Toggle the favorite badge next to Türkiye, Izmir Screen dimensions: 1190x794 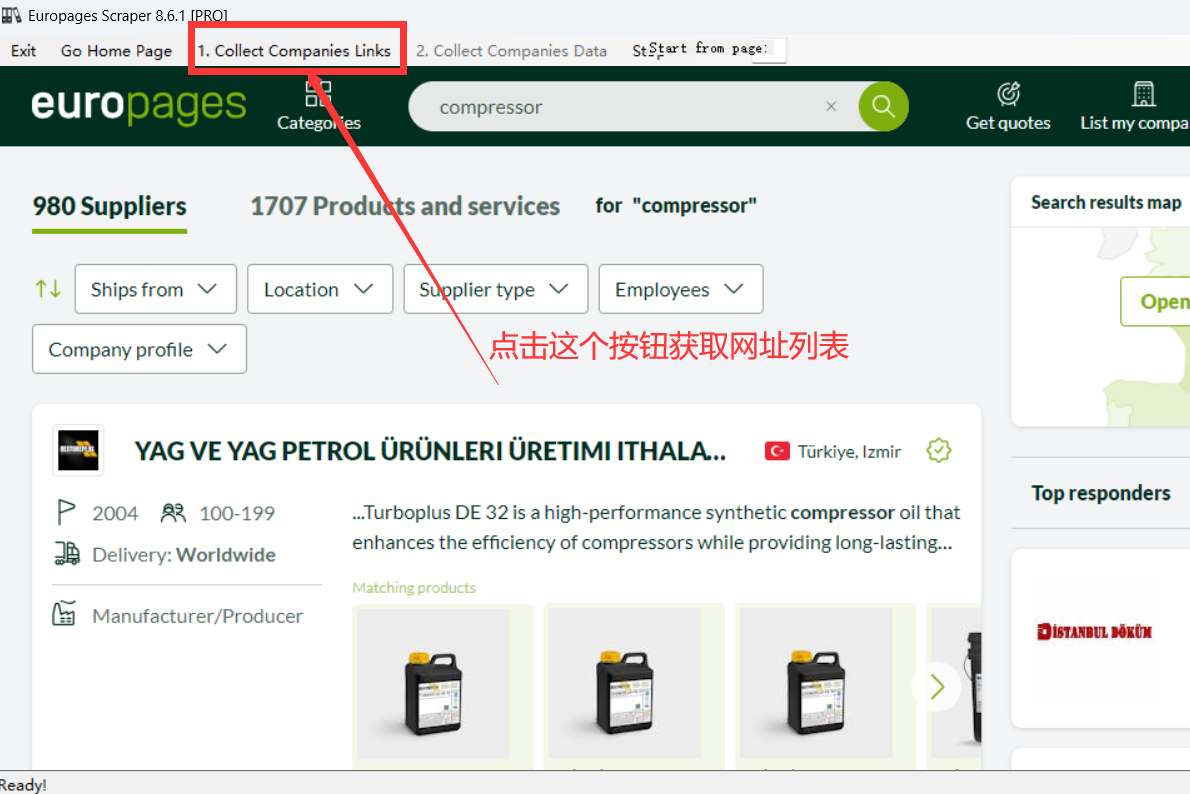coord(938,450)
